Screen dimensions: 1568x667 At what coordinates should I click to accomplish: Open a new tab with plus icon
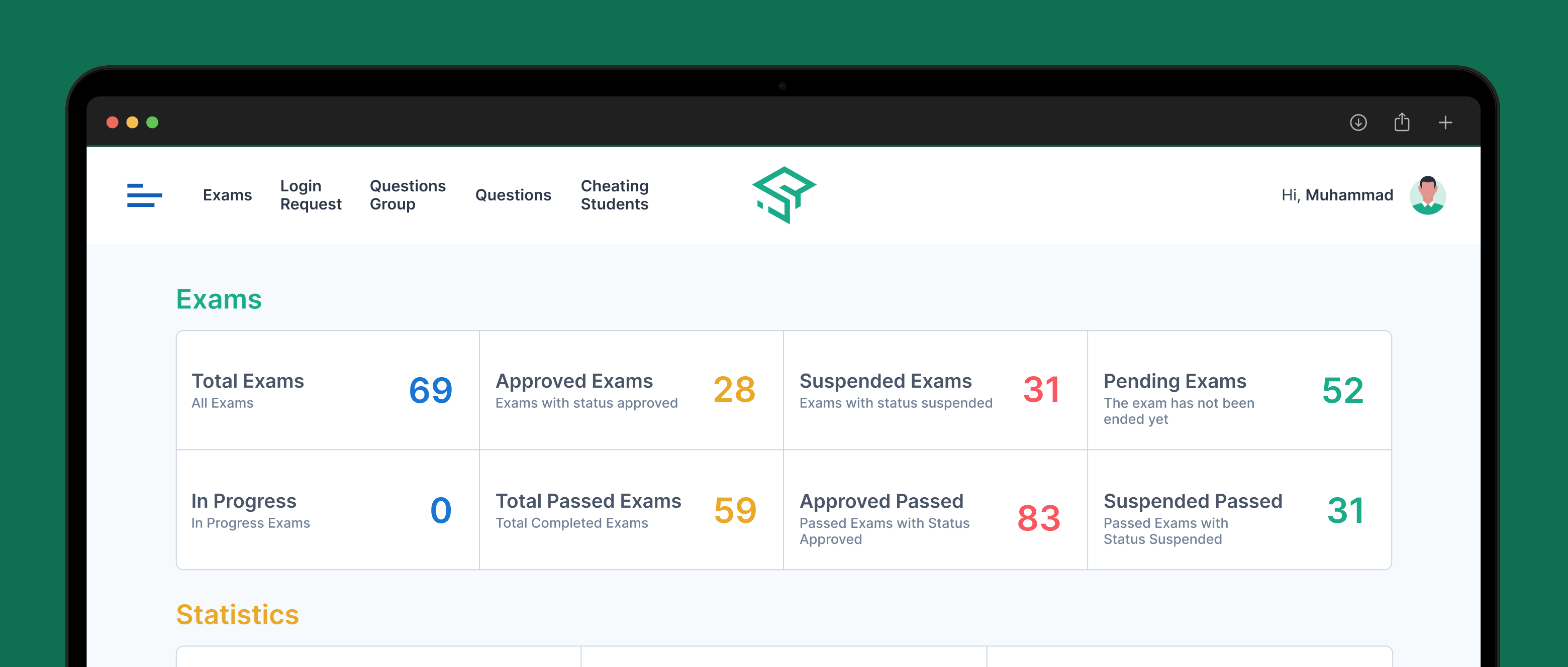coord(1445,123)
